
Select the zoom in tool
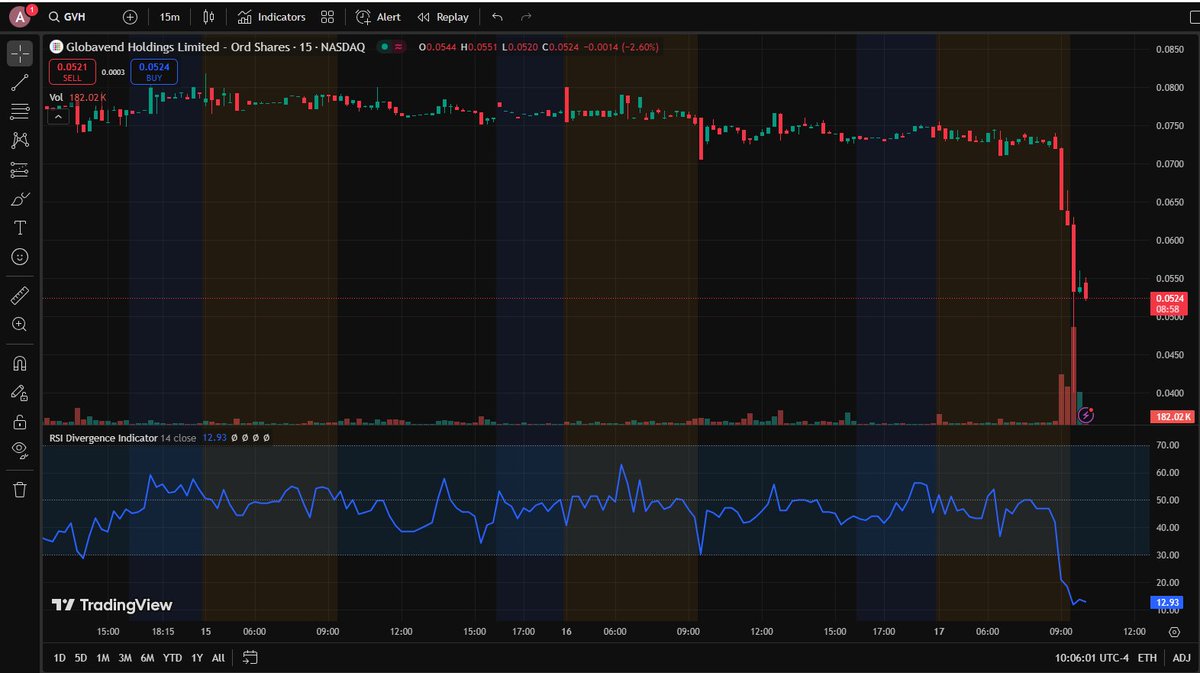[20, 324]
